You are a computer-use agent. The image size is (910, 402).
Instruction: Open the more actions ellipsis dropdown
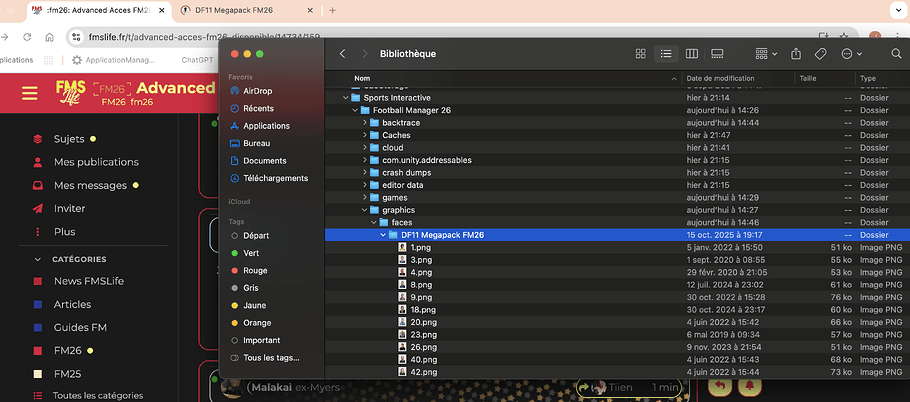[x=851, y=53]
